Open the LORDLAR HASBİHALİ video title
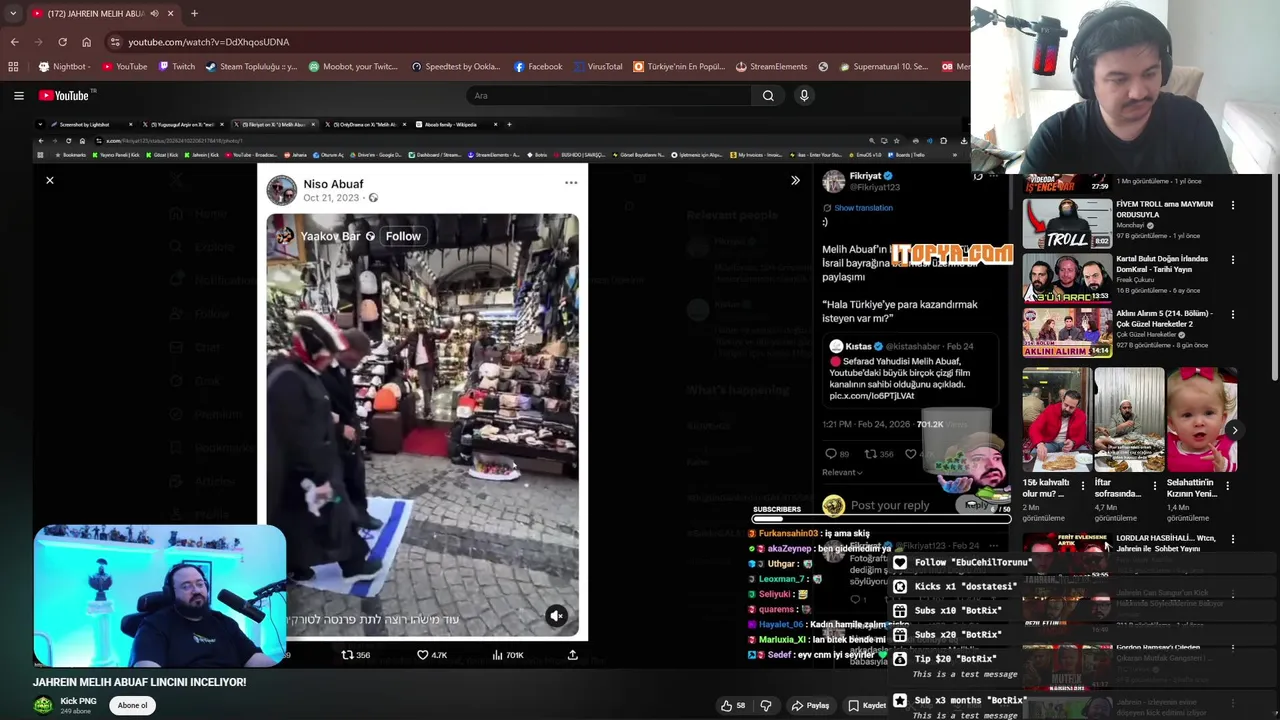1280x720 pixels. (1165, 543)
